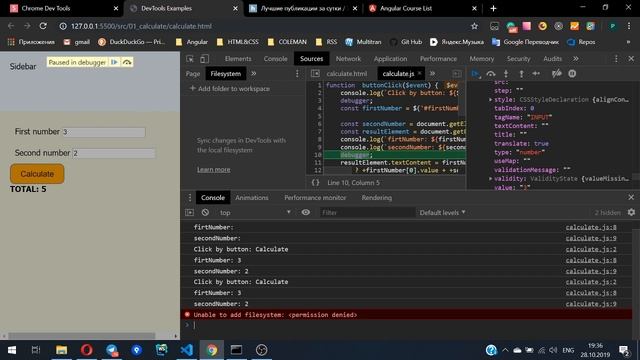Open the Memory panel

pyautogui.click(x=482, y=59)
